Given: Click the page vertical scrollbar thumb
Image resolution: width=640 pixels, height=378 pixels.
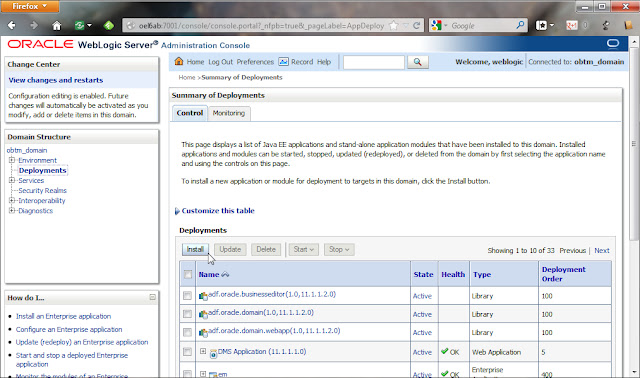Looking at the screenshot, I should (633, 144).
